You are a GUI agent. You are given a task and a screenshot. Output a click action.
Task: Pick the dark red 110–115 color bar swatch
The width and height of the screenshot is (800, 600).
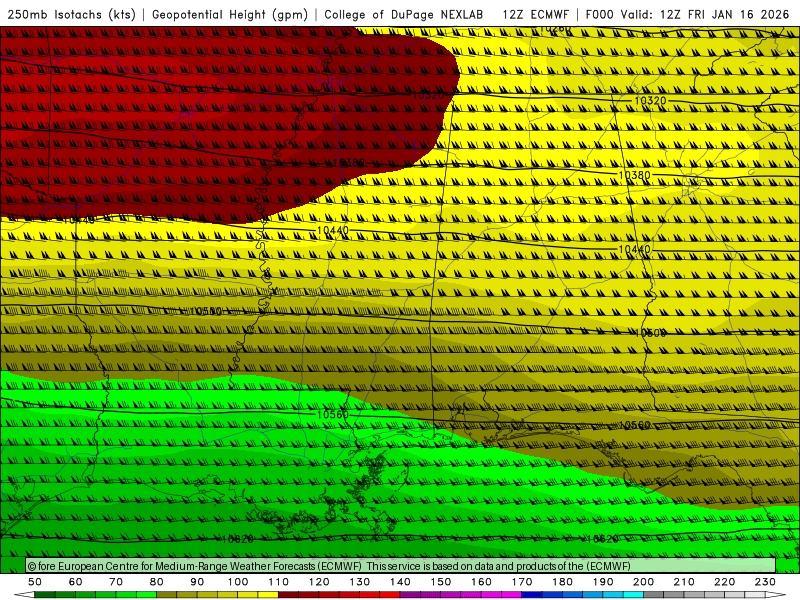pos(288,595)
